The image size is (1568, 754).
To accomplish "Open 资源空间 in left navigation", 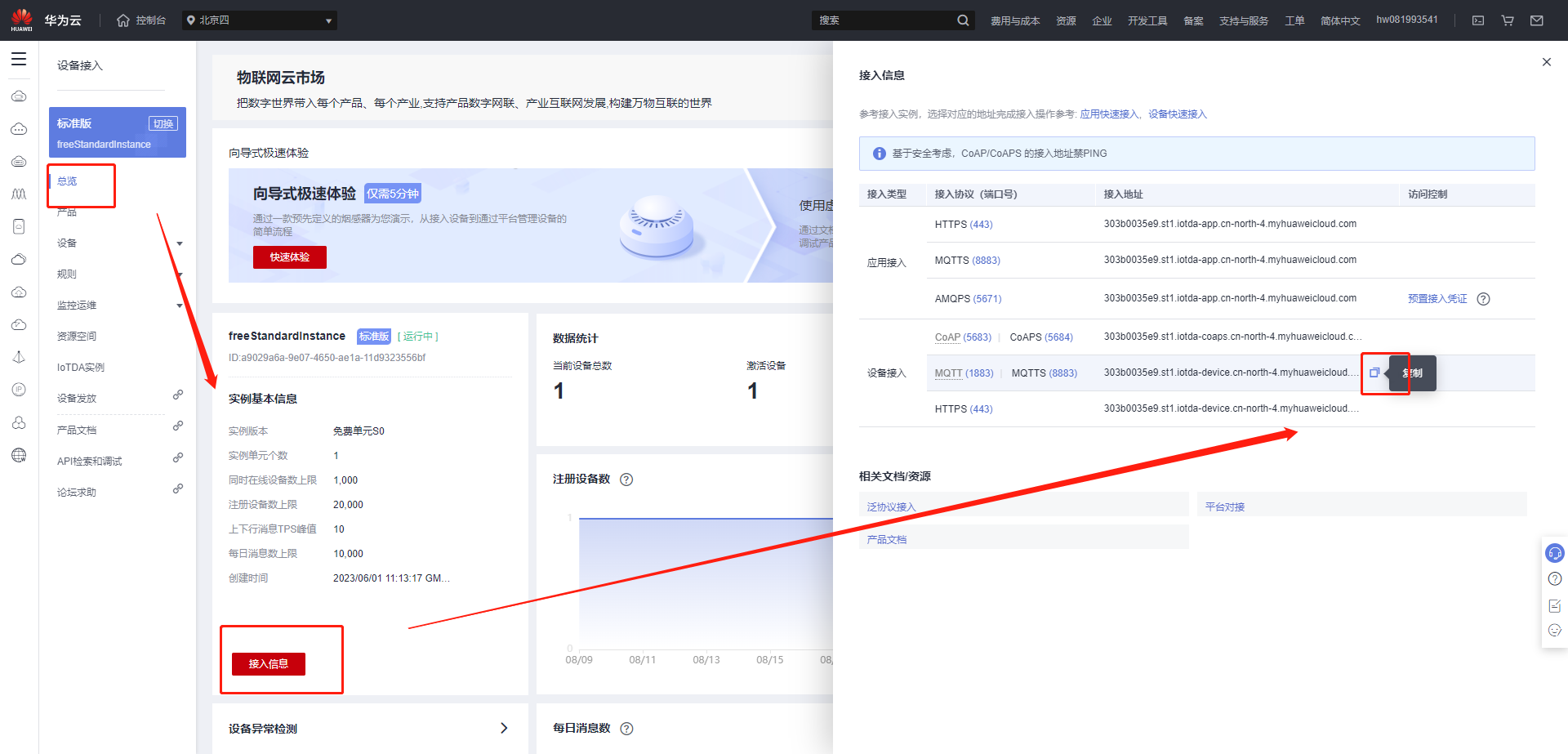I will pos(77,337).
